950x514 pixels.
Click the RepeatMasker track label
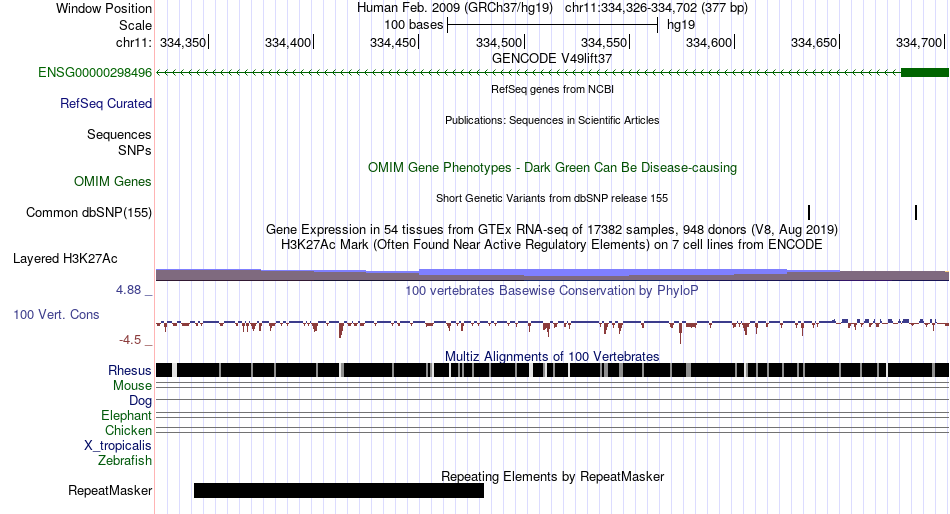(x=110, y=490)
